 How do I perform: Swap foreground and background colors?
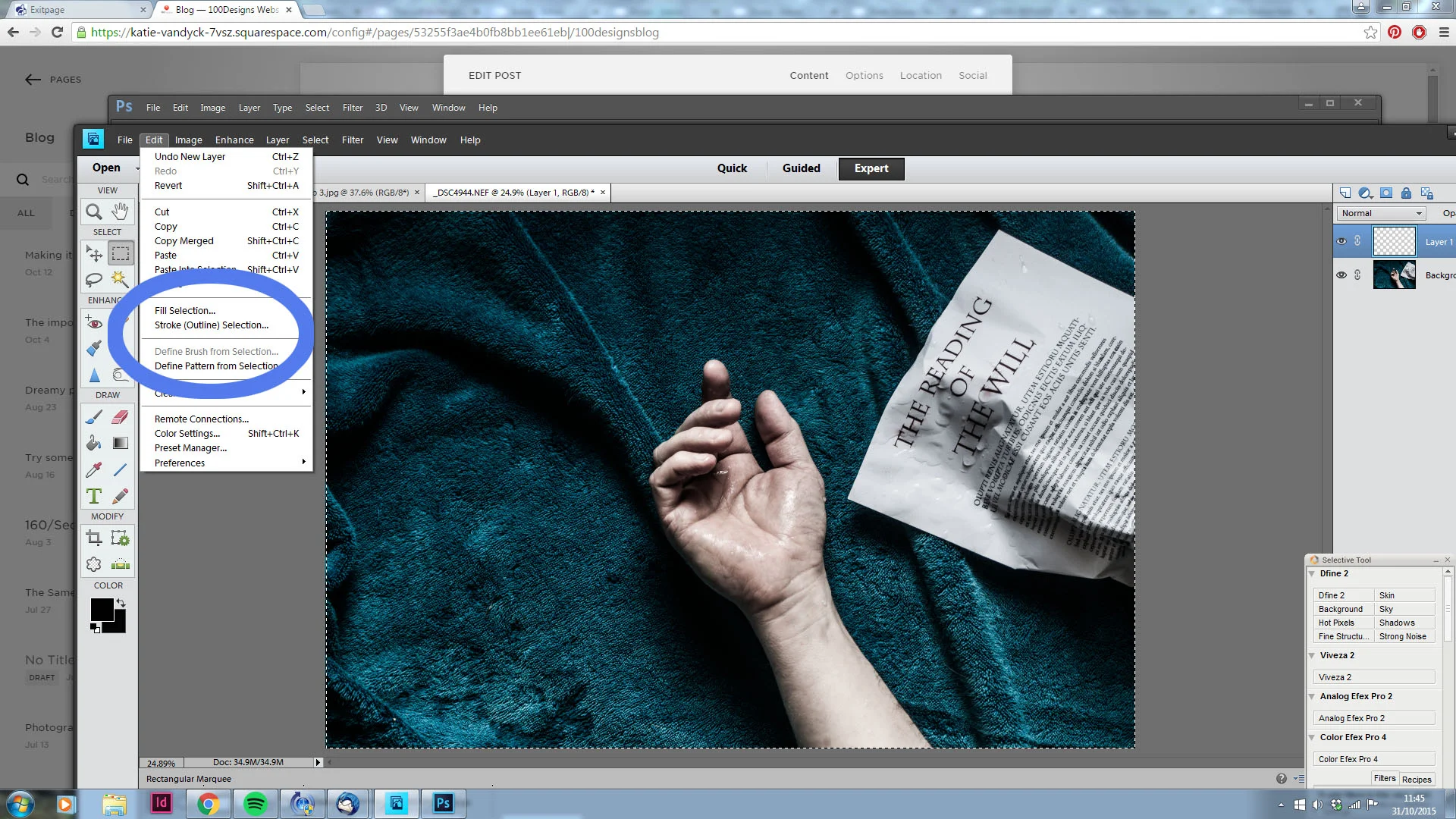point(121,603)
